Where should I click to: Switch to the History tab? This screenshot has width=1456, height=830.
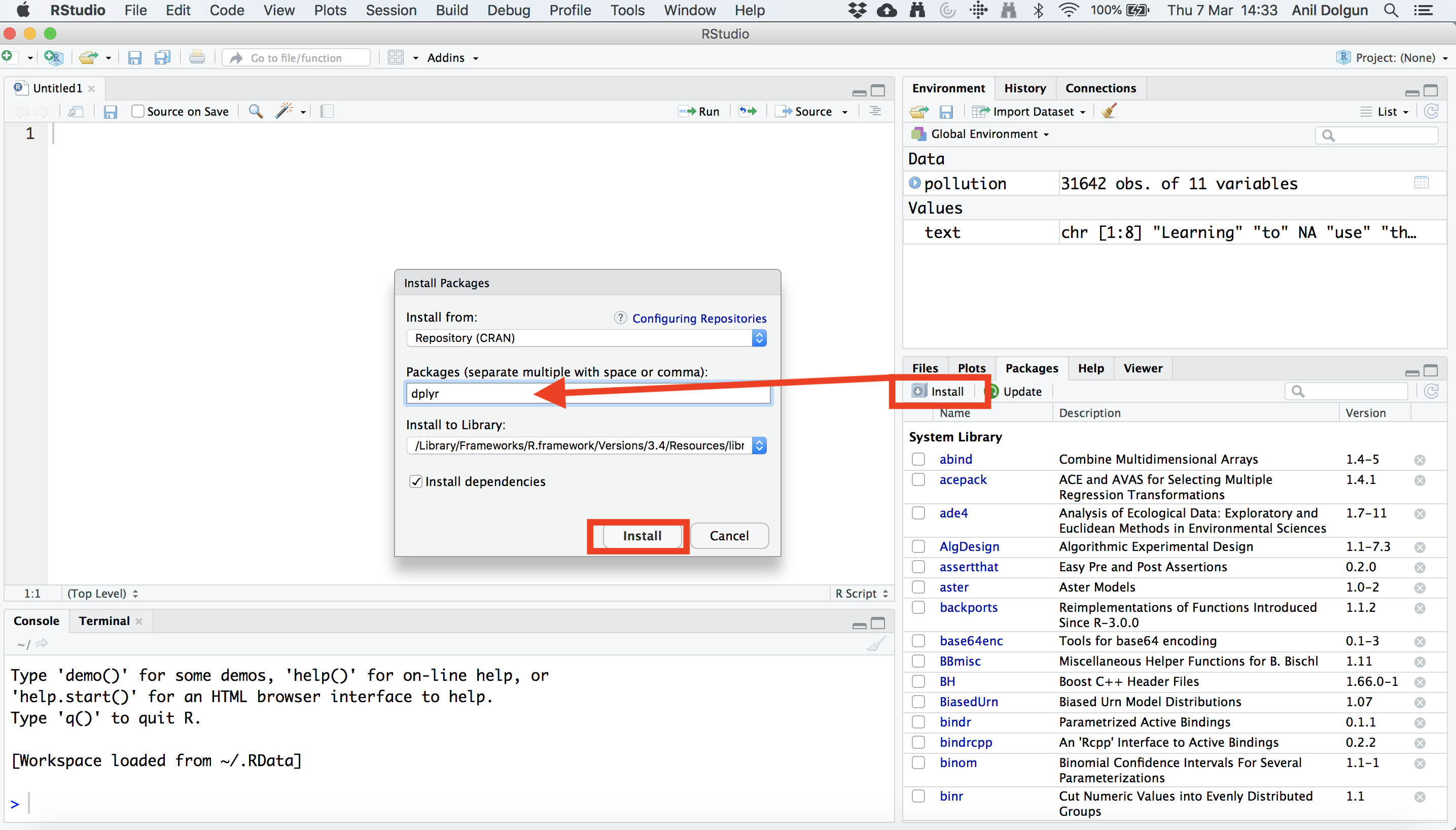click(1024, 88)
